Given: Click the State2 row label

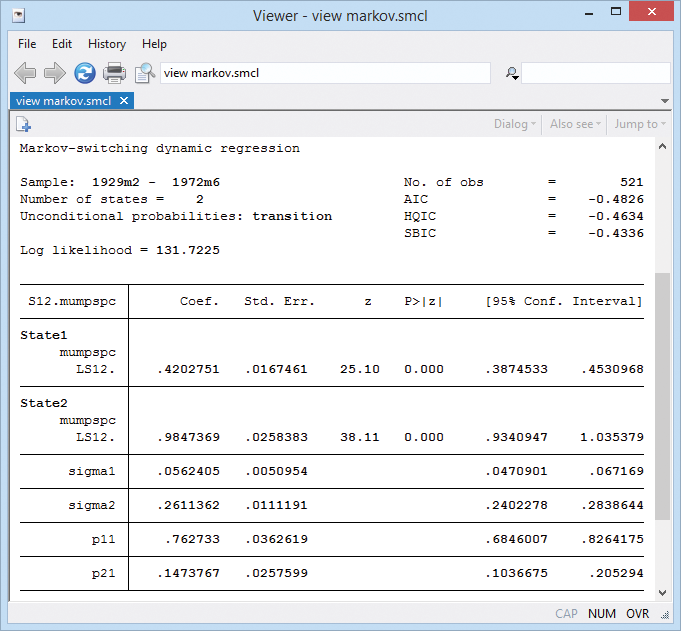Looking at the screenshot, I should [43, 403].
